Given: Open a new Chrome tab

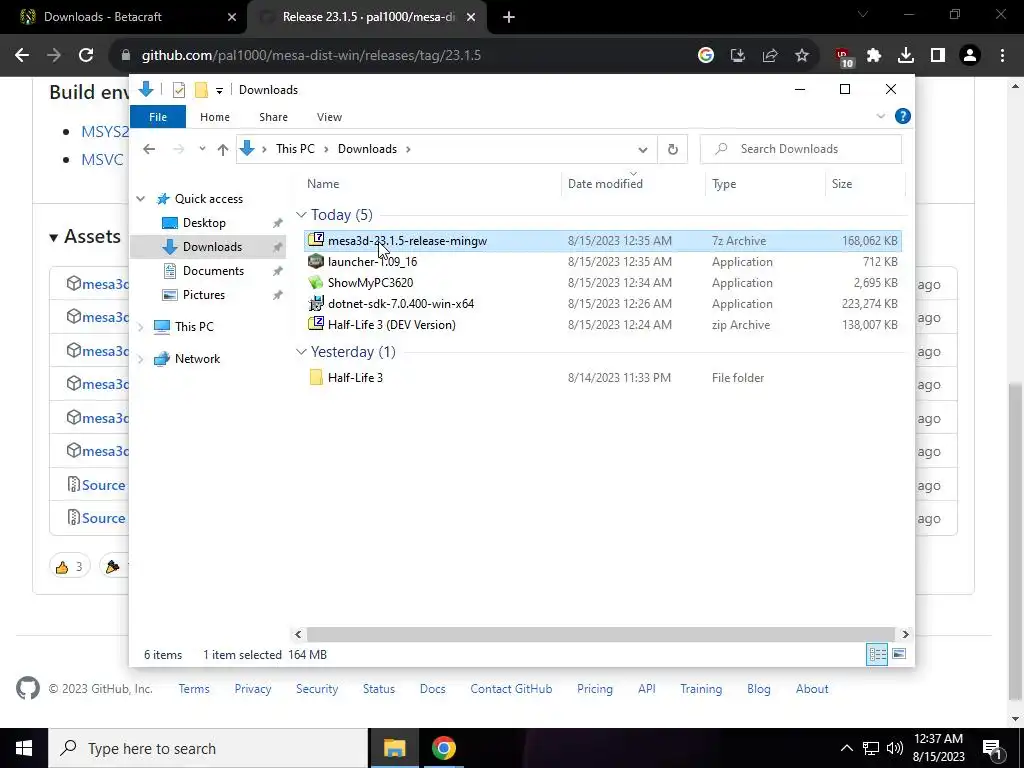Looking at the screenshot, I should point(509,17).
